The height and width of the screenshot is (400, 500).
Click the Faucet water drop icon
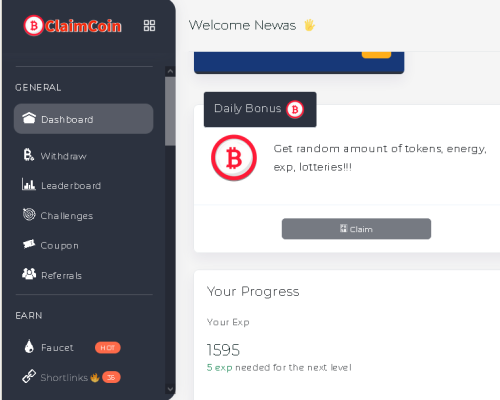tap(29, 346)
